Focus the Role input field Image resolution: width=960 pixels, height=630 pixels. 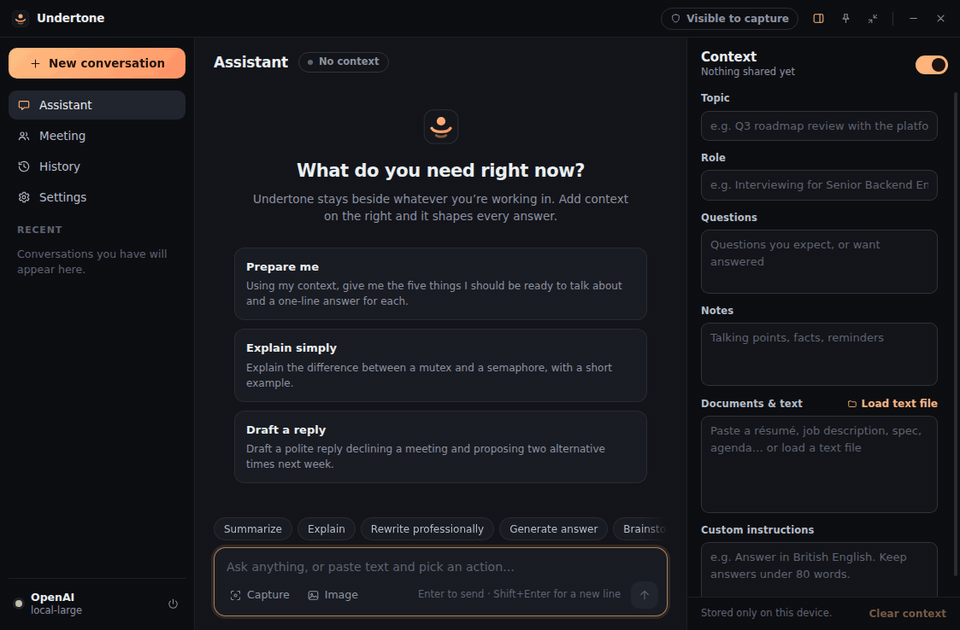(819, 185)
